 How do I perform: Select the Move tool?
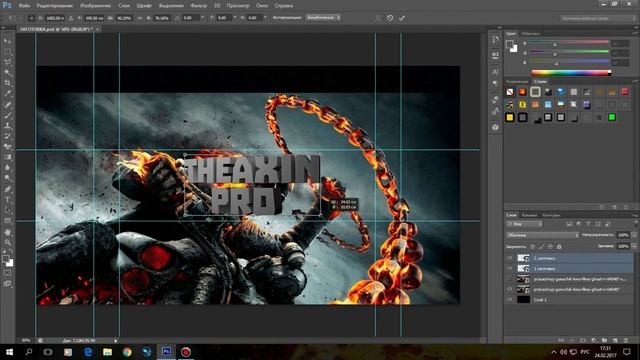[7, 41]
